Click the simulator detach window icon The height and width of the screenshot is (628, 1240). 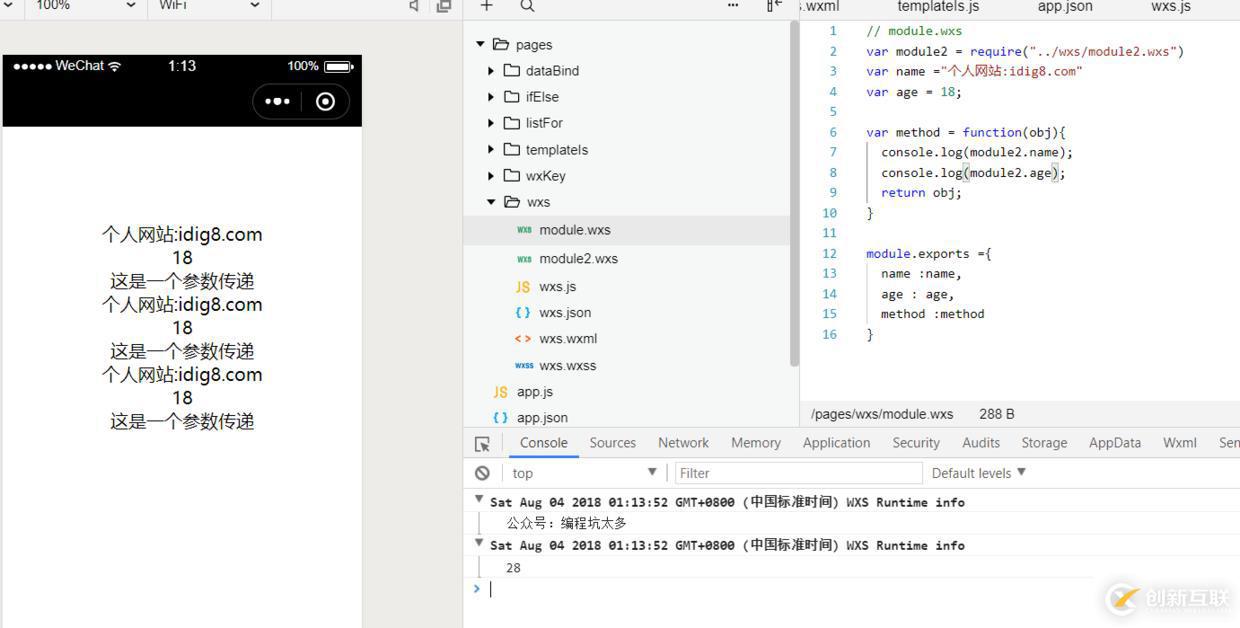444,6
